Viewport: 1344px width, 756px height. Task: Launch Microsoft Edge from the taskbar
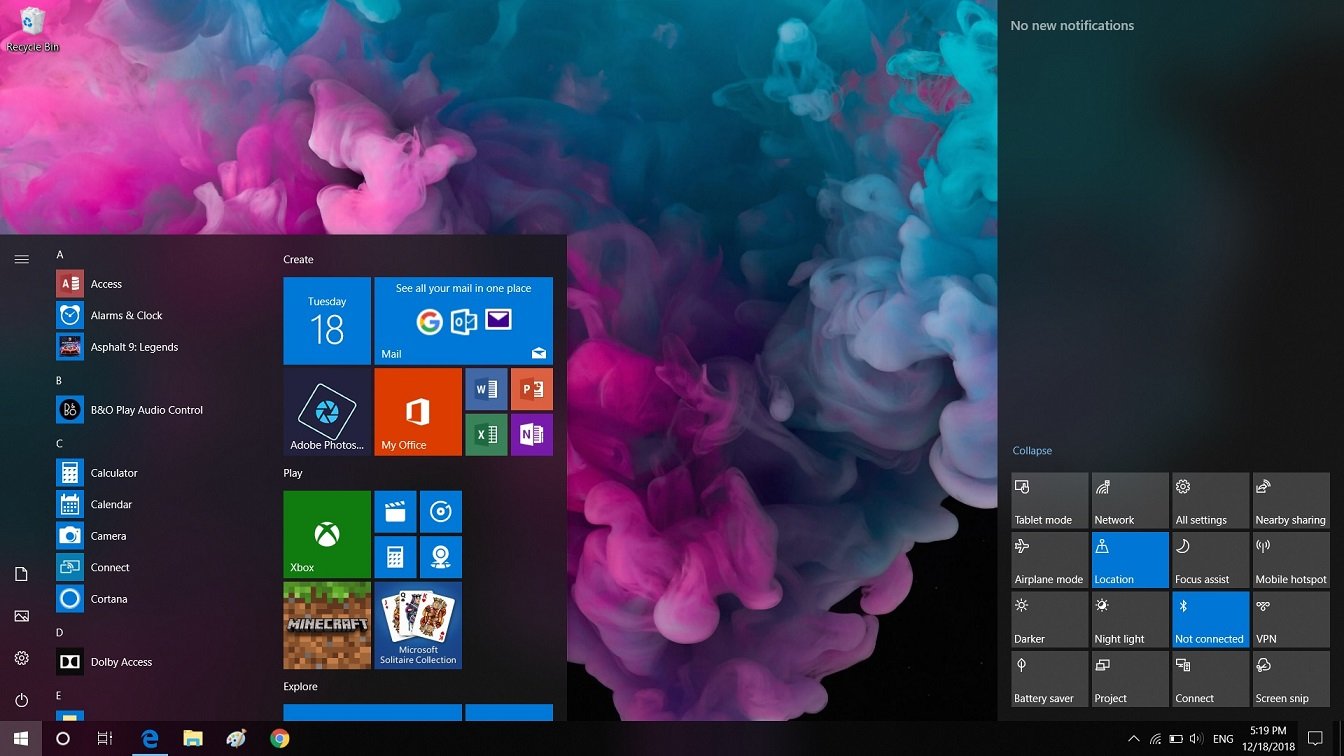(x=149, y=739)
